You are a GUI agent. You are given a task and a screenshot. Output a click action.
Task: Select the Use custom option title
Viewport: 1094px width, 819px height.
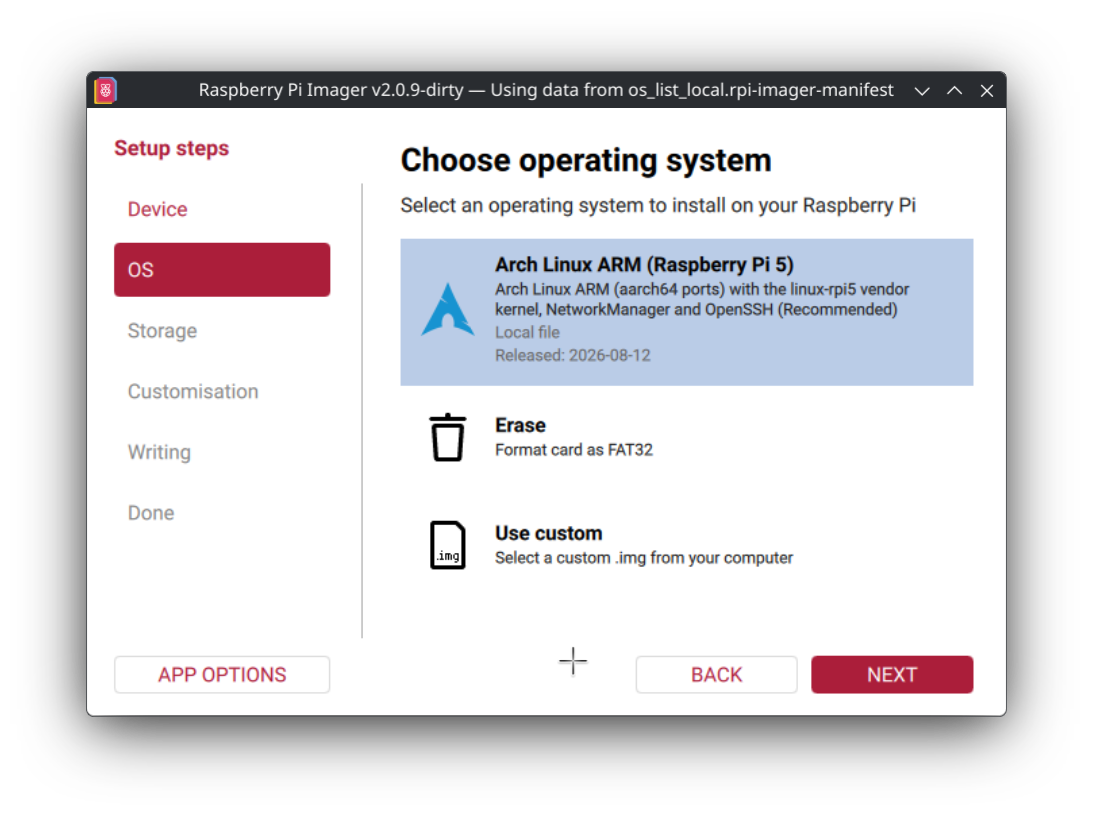(x=549, y=533)
